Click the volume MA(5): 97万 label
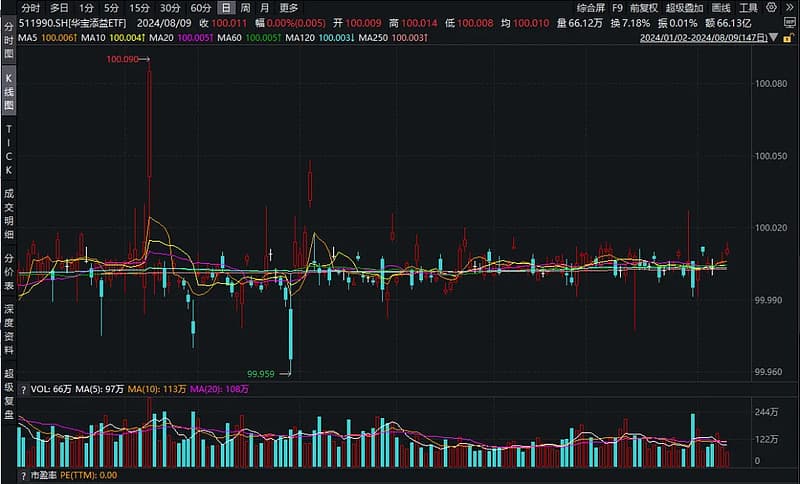 [99, 390]
